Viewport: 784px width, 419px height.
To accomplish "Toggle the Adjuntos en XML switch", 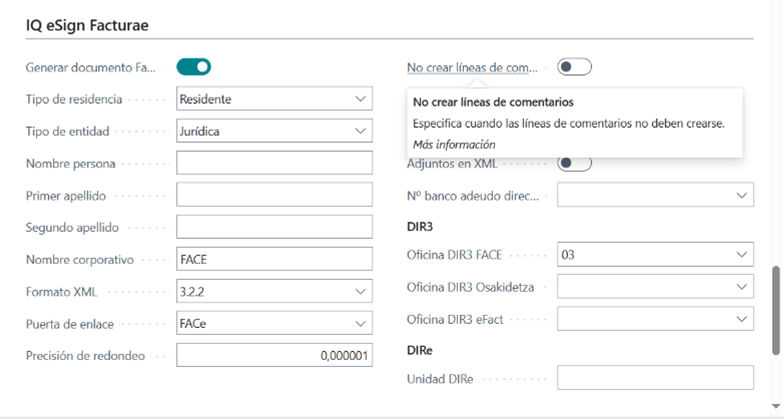I will [x=575, y=163].
